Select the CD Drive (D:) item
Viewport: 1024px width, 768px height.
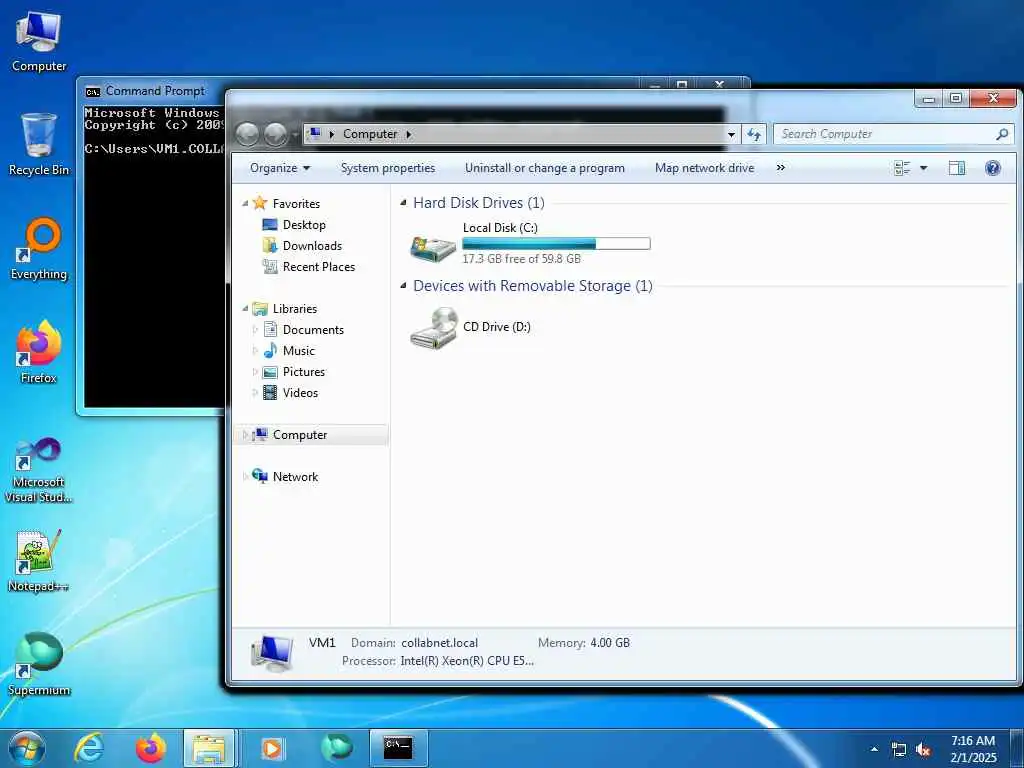[471, 327]
